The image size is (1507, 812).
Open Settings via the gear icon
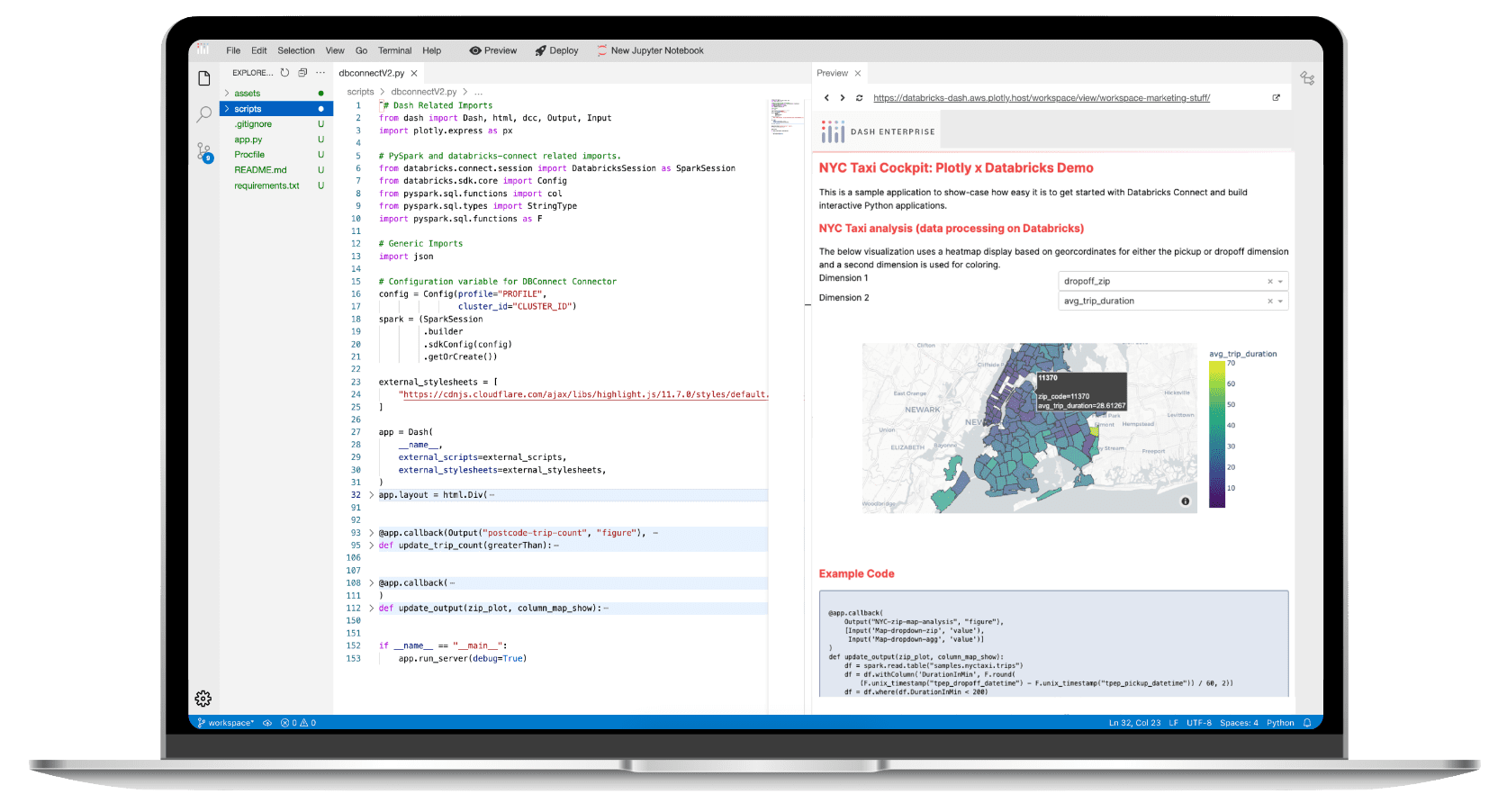(x=203, y=699)
